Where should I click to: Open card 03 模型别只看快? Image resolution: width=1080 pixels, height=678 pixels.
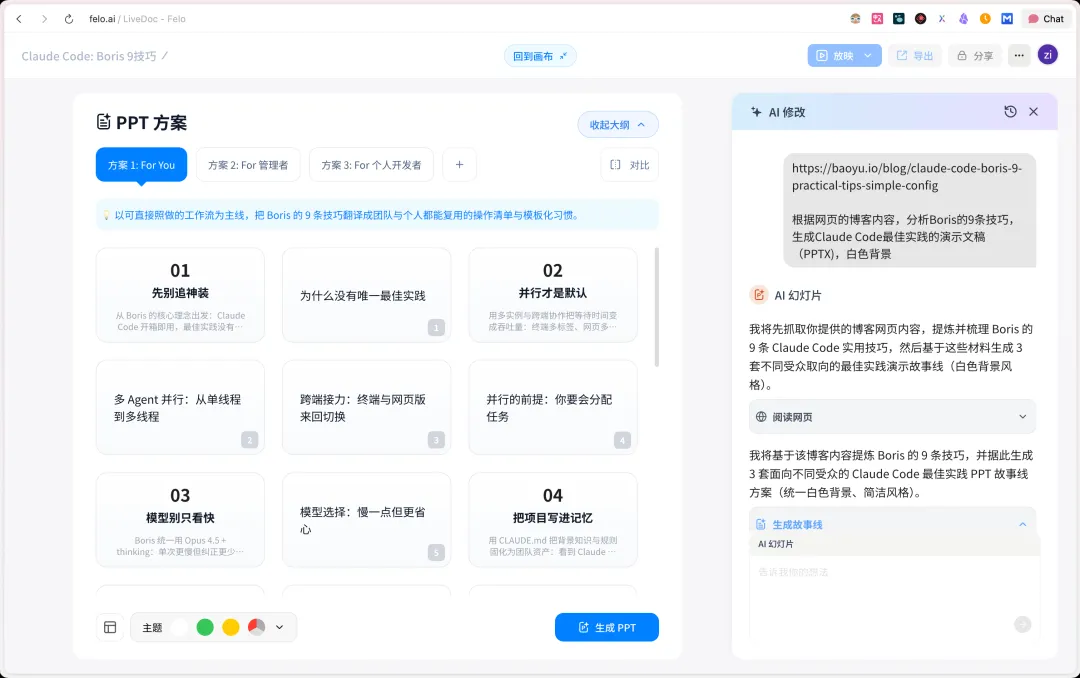pyautogui.click(x=180, y=520)
